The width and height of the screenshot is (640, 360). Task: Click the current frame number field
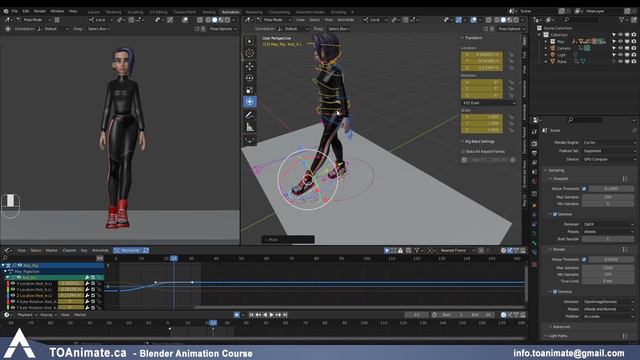(x=416, y=315)
